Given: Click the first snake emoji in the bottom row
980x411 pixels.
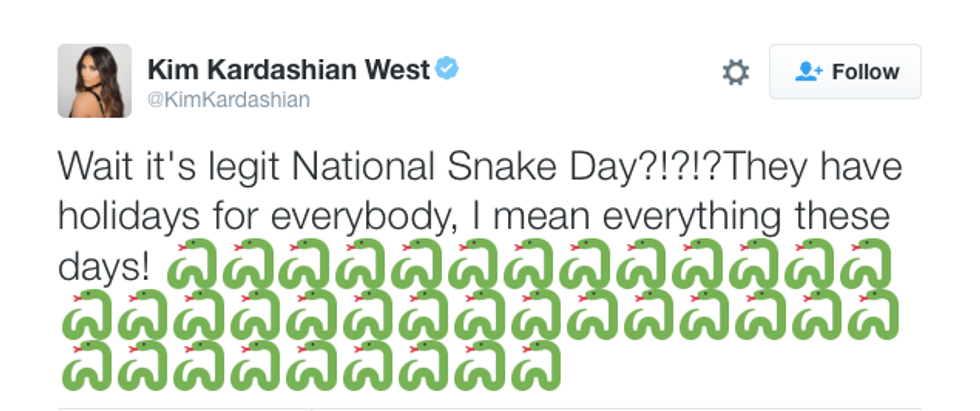Looking at the screenshot, I should [86, 365].
